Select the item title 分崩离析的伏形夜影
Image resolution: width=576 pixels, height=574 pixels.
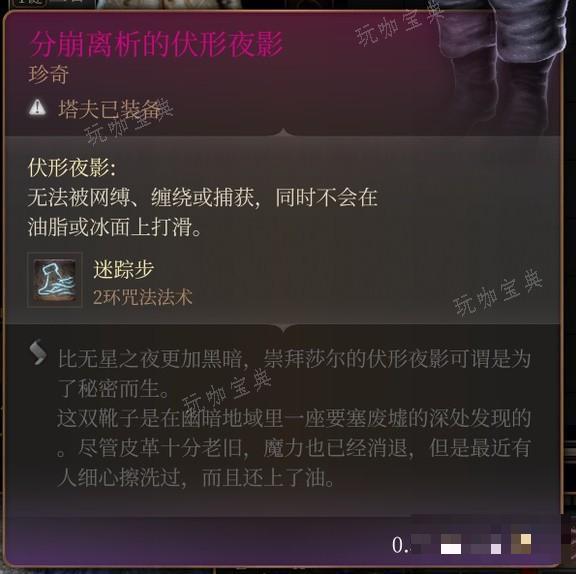coord(157,44)
